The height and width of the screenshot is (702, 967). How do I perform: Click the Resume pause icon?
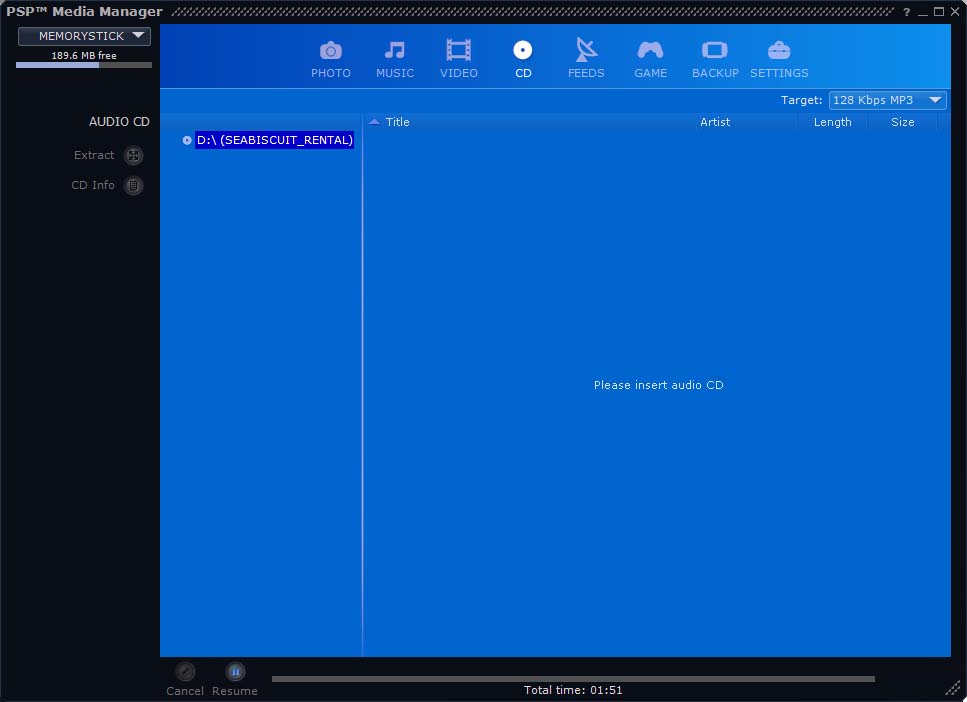[x=235, y=671]
